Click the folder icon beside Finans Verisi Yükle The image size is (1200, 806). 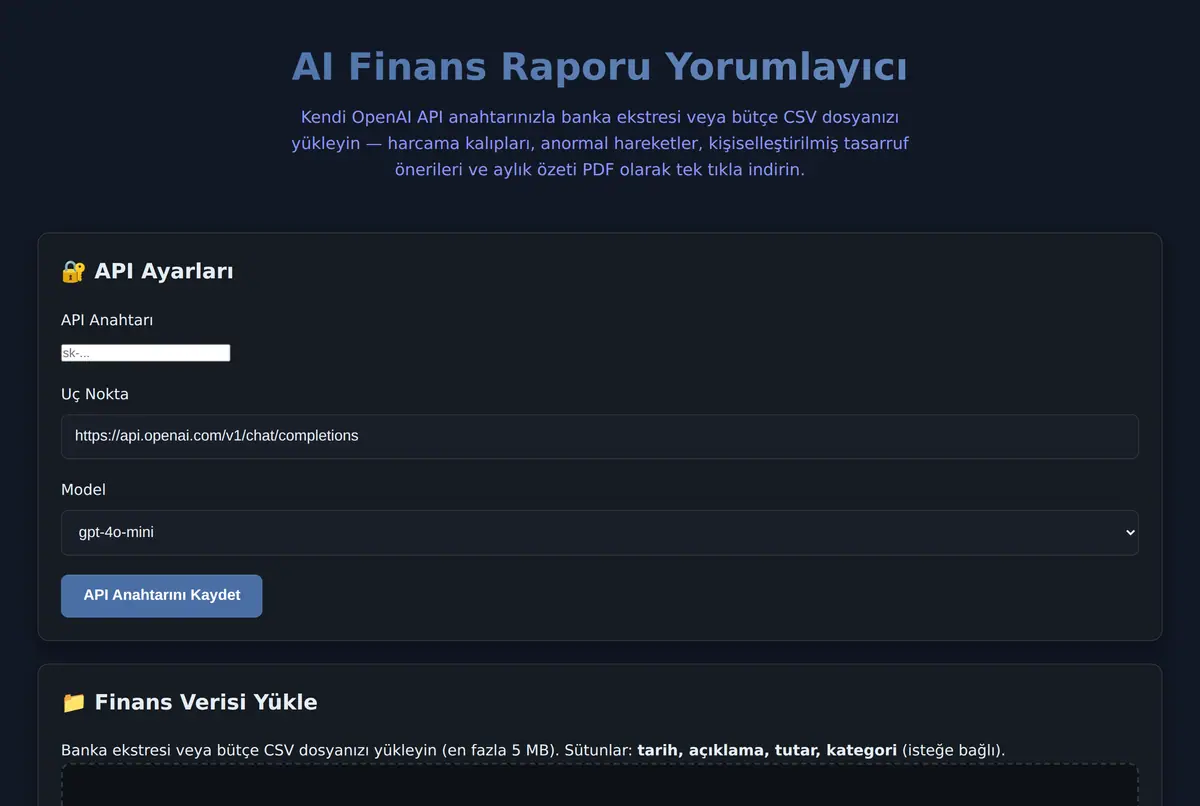(74, 702)
